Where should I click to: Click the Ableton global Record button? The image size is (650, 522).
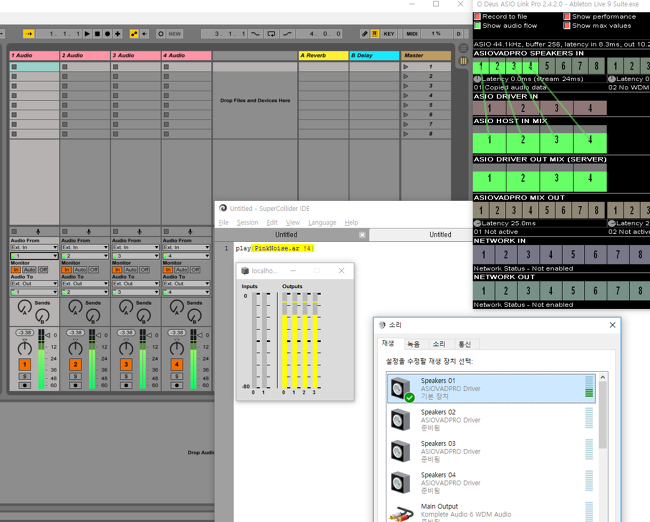tap(107, 34)
